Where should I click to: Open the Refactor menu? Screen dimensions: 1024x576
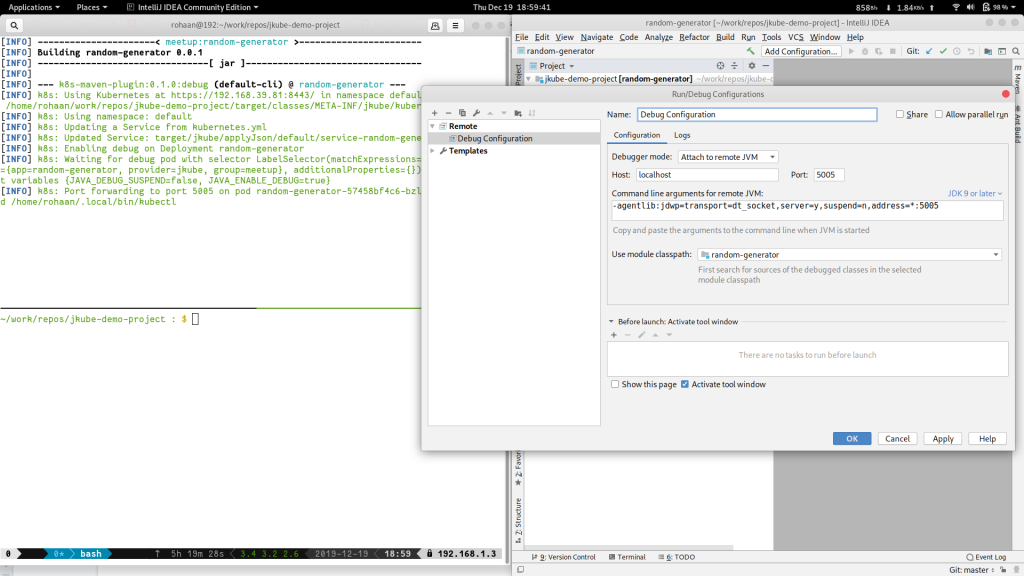[x=694, y=37]
